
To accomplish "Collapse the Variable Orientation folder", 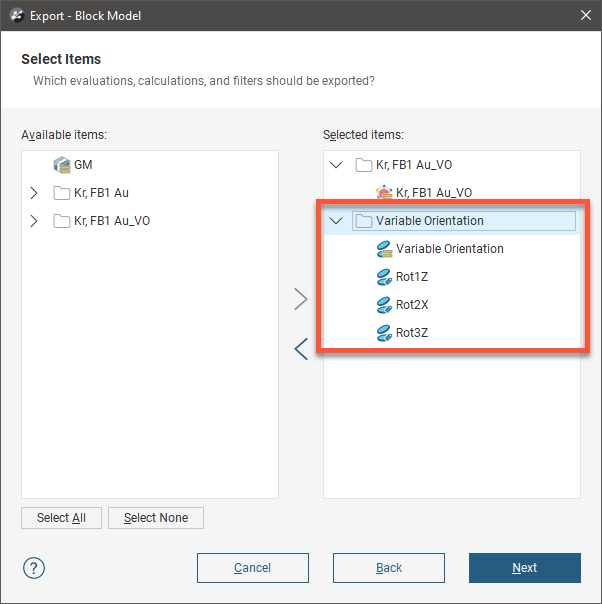I will pos(336,221).
